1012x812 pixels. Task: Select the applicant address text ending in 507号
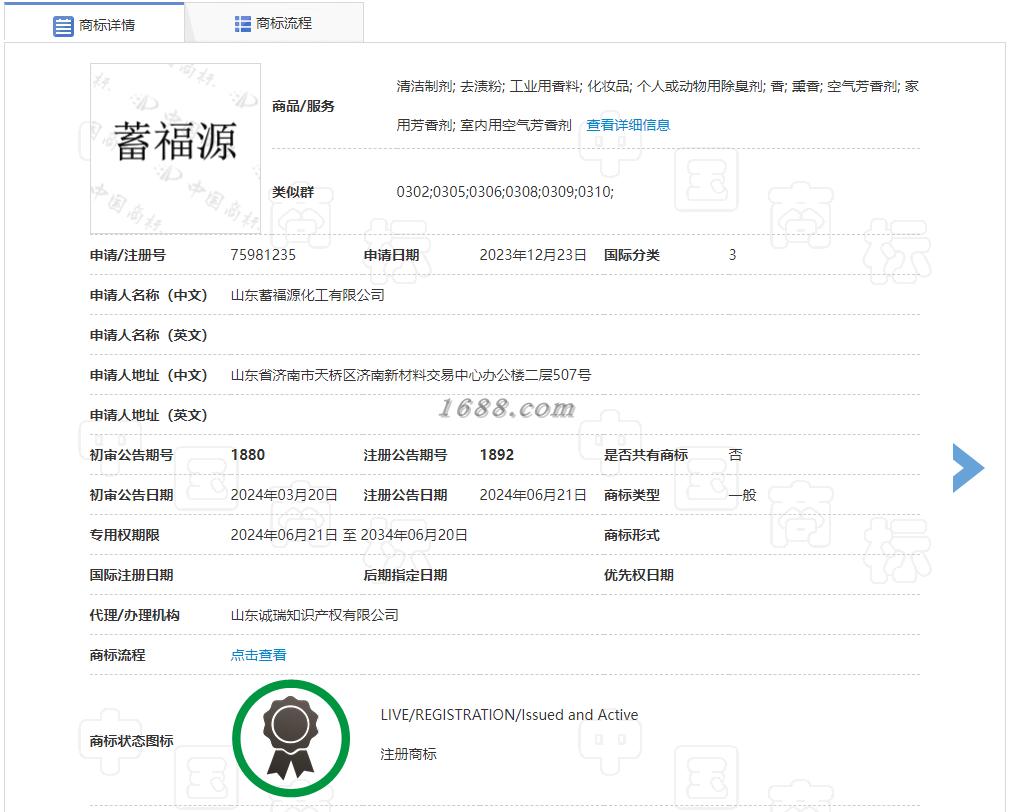pos(411,375)
